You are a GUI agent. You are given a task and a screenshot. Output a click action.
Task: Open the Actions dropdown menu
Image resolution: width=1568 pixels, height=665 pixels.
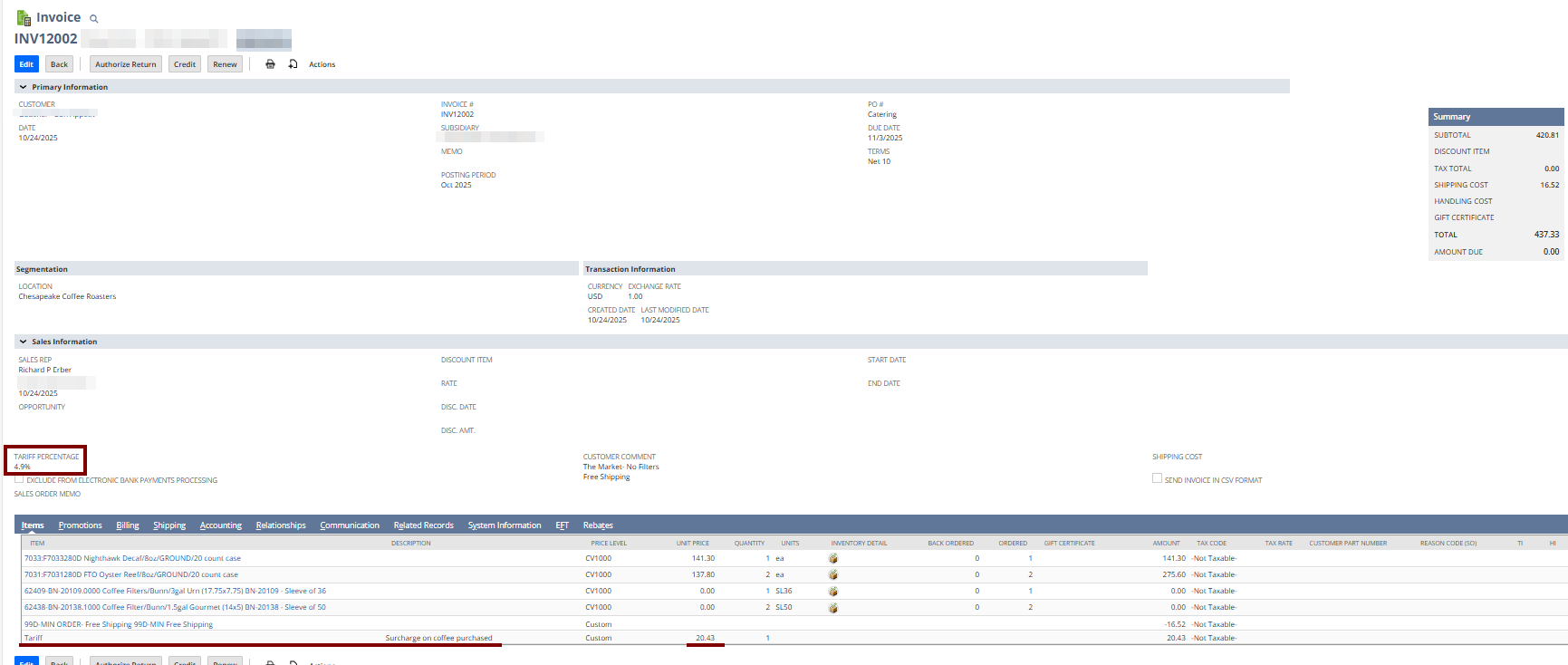(x=322, y=64)
